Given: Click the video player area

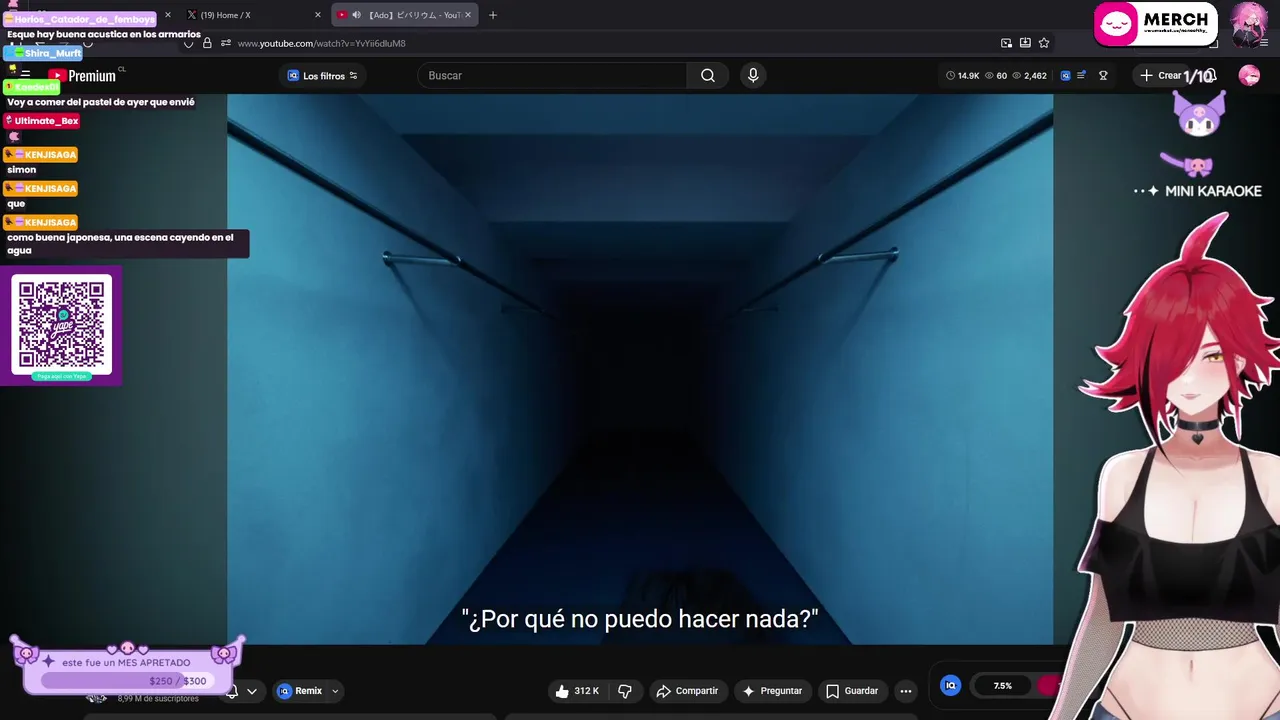Looking at the screenshot, I should point(640,369).
